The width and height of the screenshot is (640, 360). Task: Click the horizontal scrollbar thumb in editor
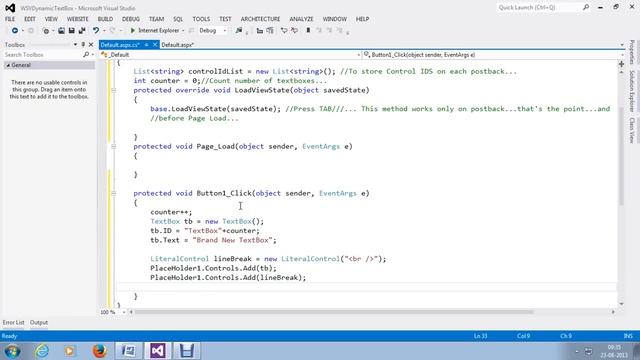[334, 312]
